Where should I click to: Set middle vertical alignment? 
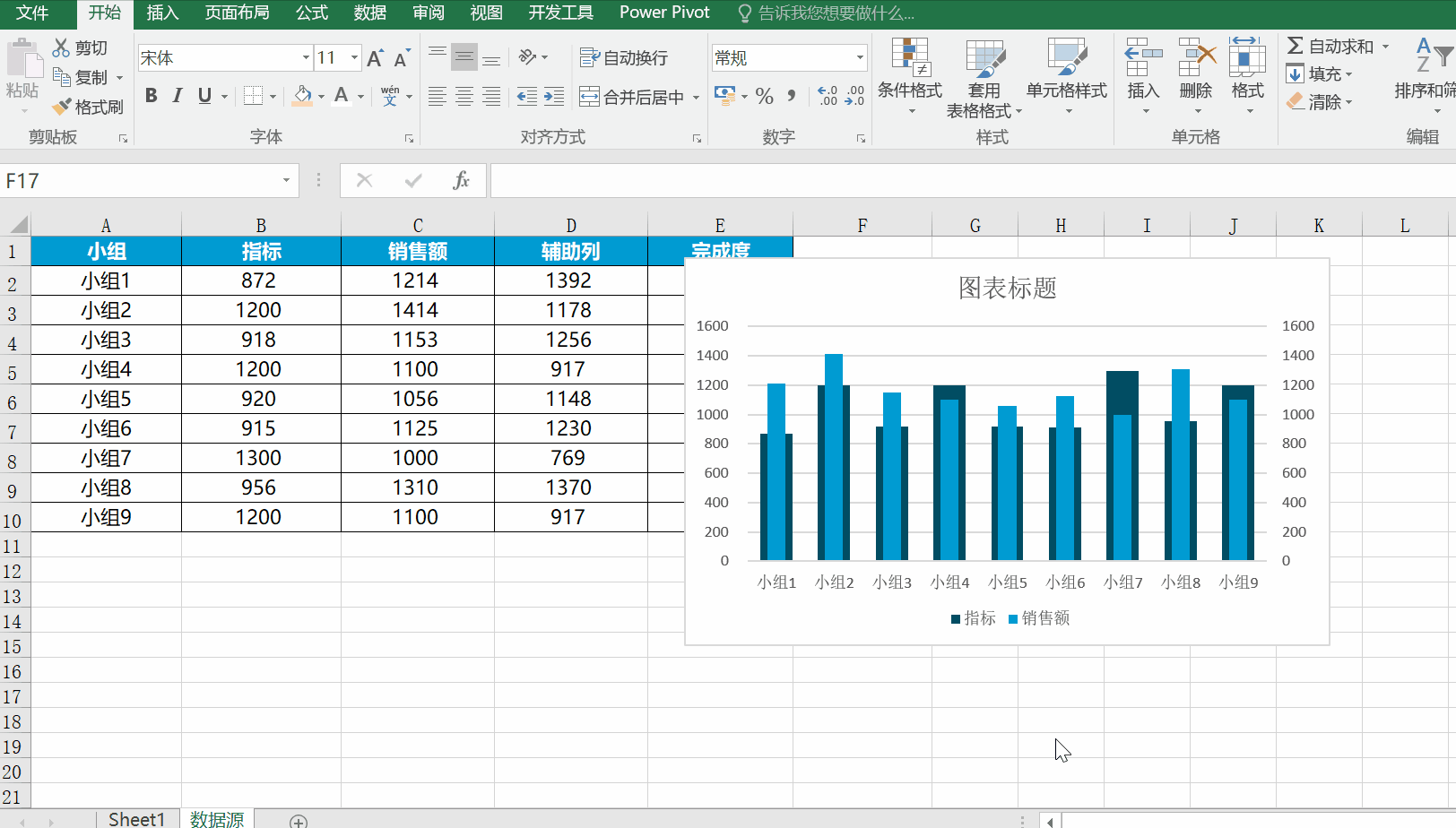[x=464, y=57]
